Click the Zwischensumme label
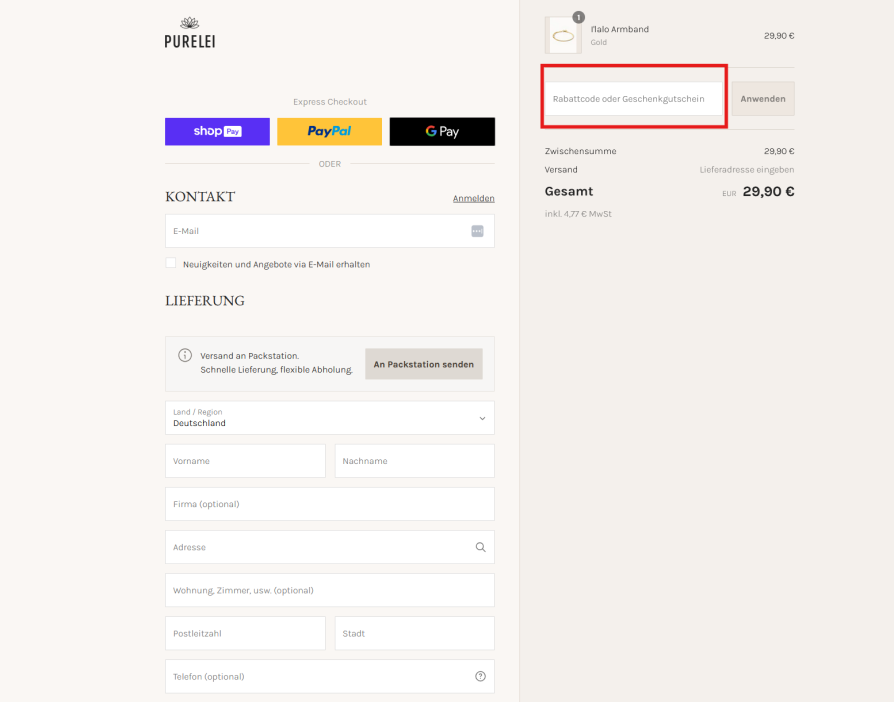The height and width of the screenshot is (702, 894). pos(580,151)
